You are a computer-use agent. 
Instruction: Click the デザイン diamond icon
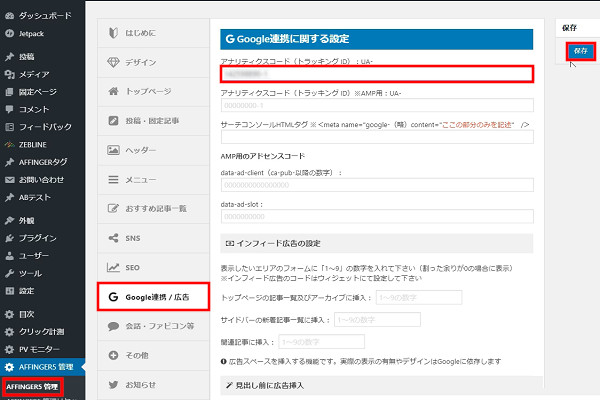point(113,62)
